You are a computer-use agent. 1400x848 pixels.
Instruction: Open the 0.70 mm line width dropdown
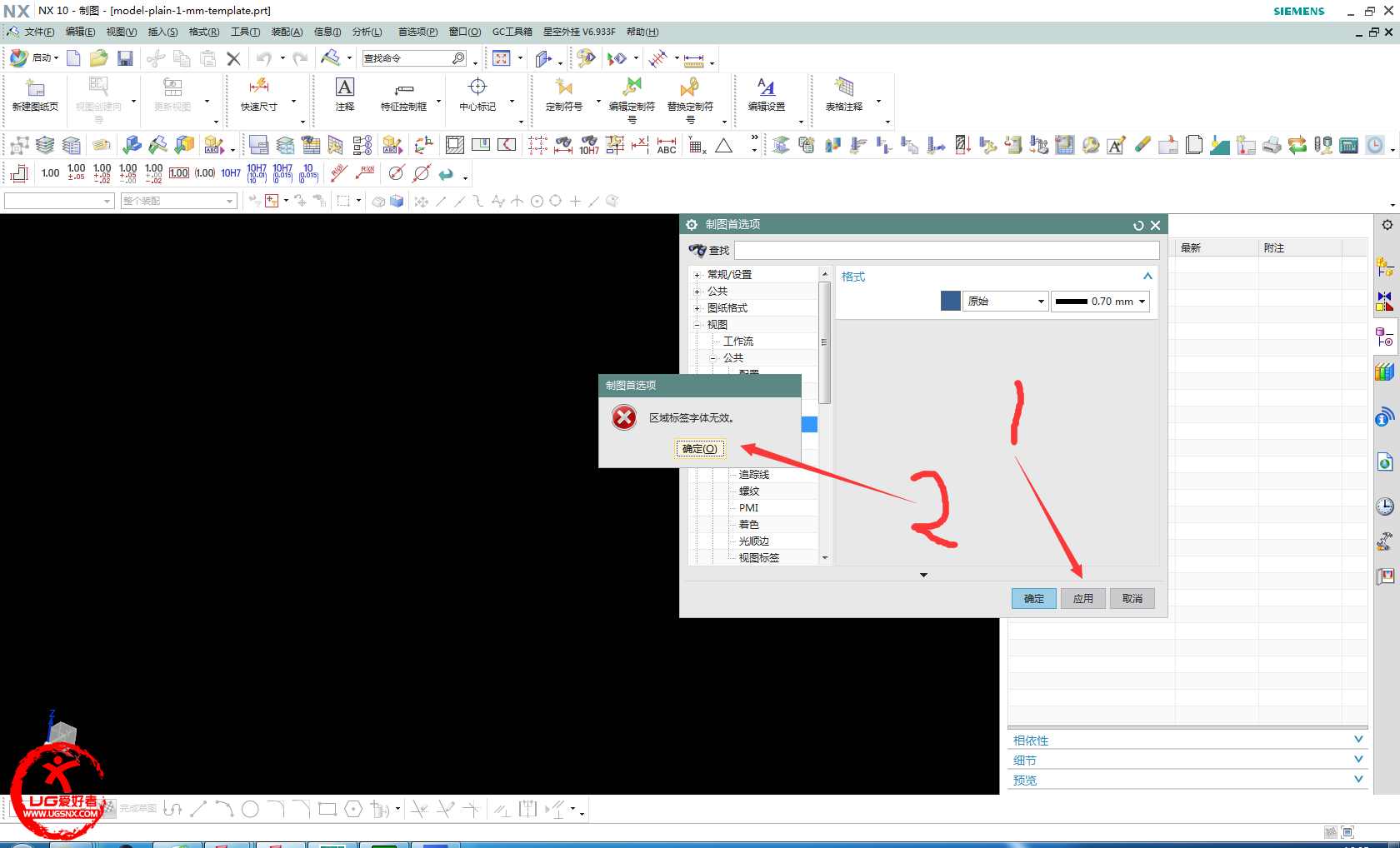(x=1100, y=302)
